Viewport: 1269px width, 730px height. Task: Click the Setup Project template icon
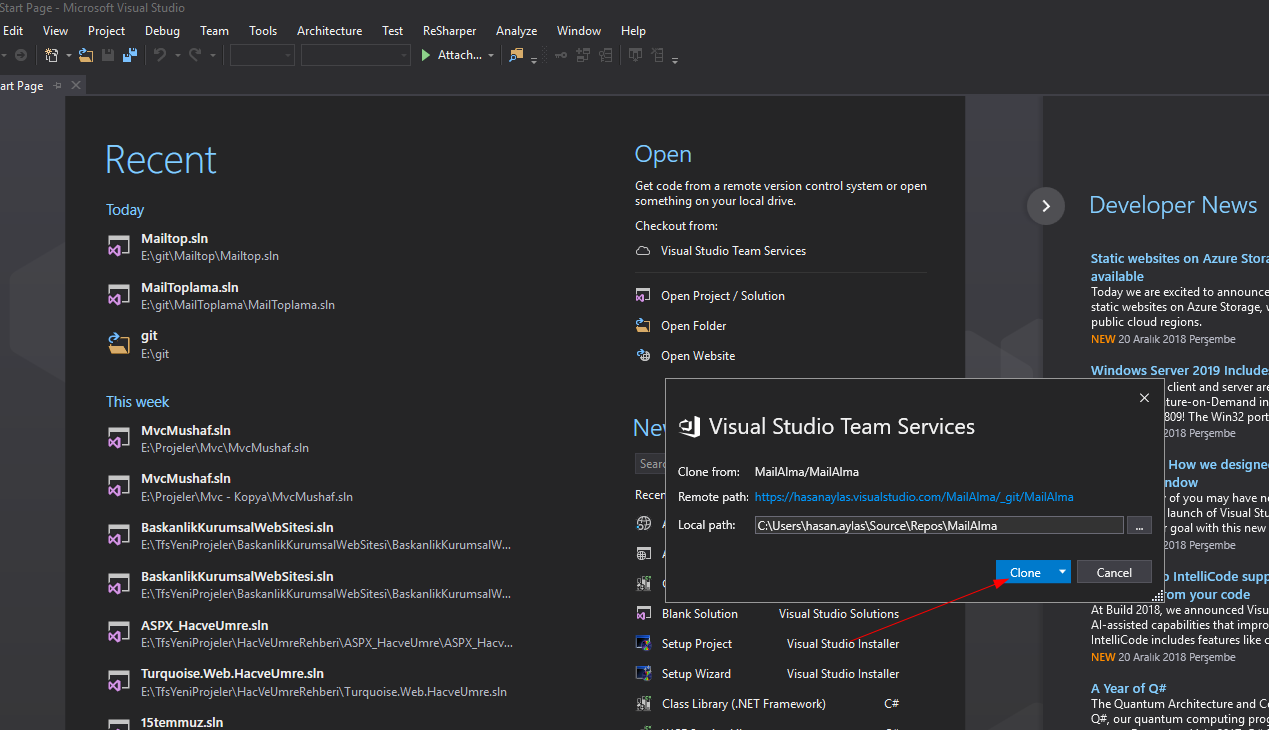point(644,643)
